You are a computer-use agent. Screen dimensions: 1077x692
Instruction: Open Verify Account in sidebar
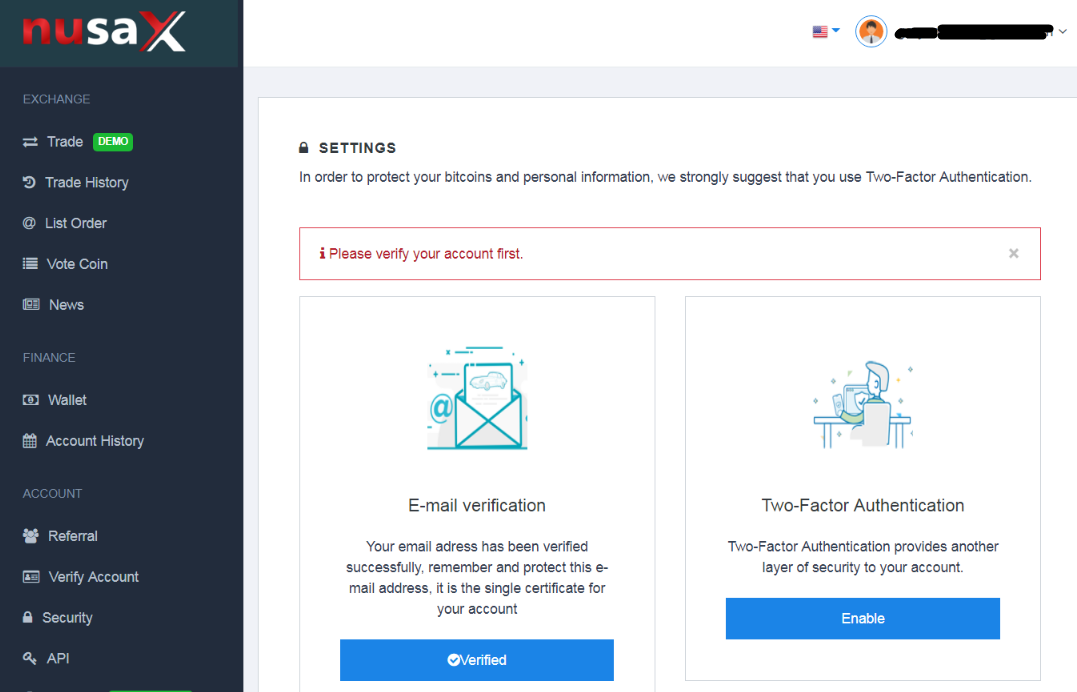pyautogui.click(x=81, y=577)
